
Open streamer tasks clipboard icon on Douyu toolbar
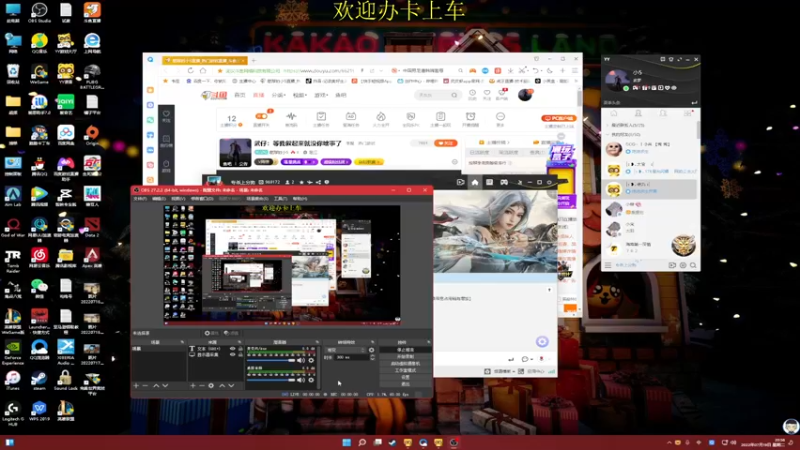coord(321,116)
